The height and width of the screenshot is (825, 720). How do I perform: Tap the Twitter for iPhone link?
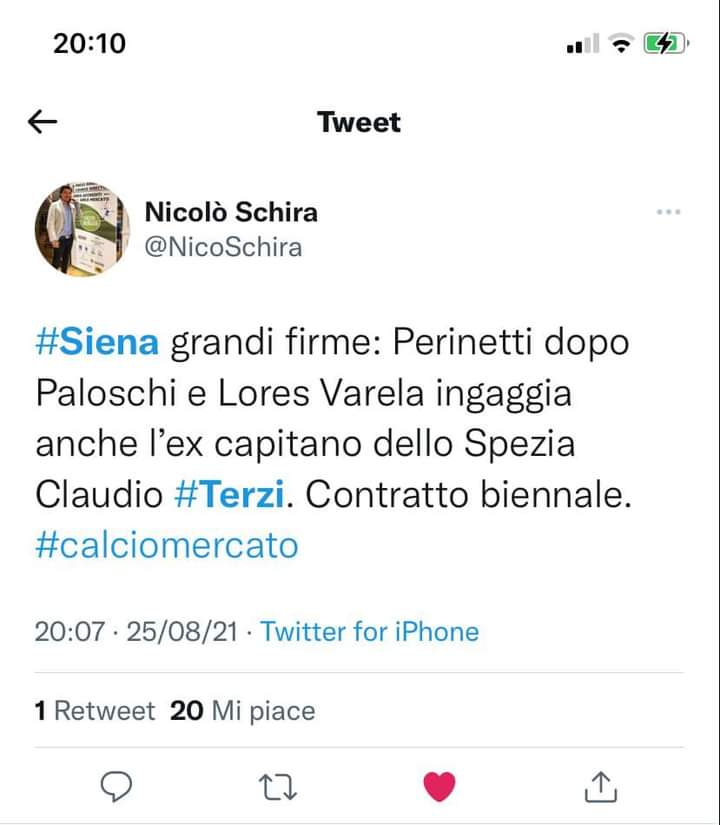pyautogui.click(x=370, y=632)
